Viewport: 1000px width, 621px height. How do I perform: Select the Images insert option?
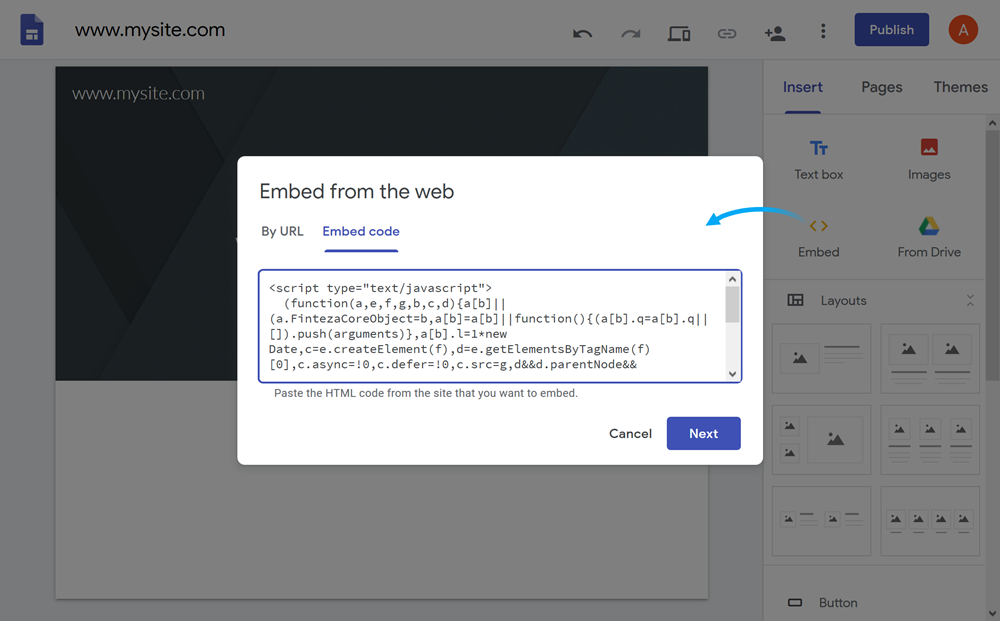(x=929, y=160)
